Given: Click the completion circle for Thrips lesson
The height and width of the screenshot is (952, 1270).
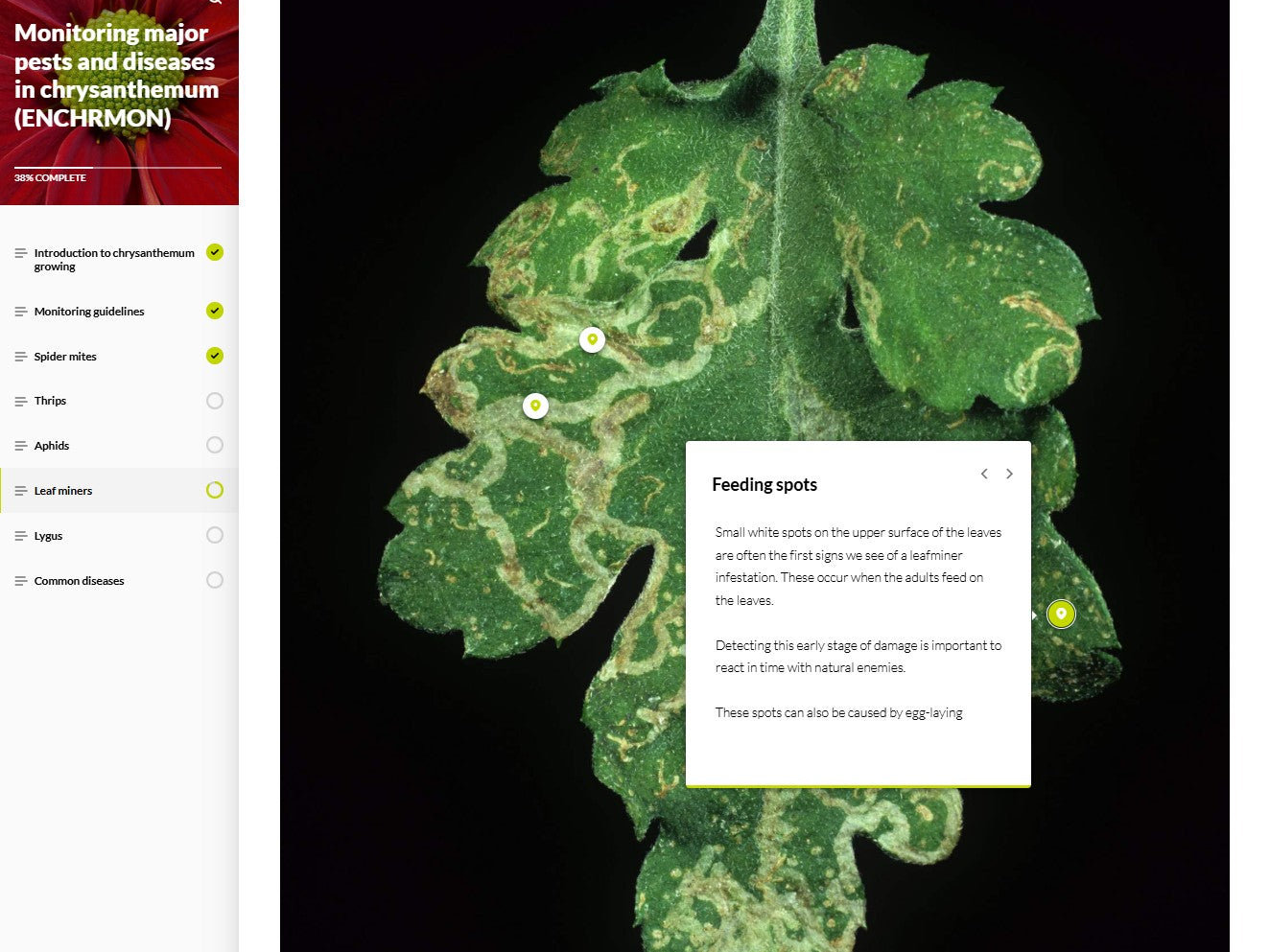Looking at the screenshot, I should tap(215, 401).
